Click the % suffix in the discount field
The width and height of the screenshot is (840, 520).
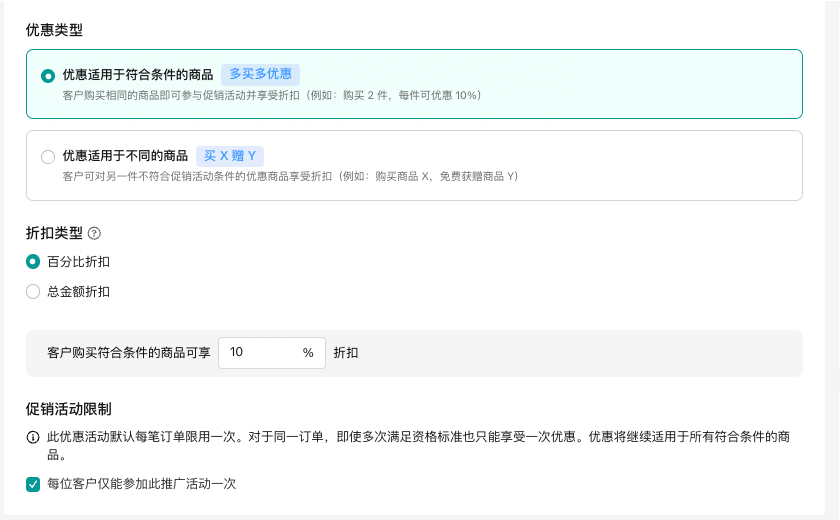click(308, 353)
